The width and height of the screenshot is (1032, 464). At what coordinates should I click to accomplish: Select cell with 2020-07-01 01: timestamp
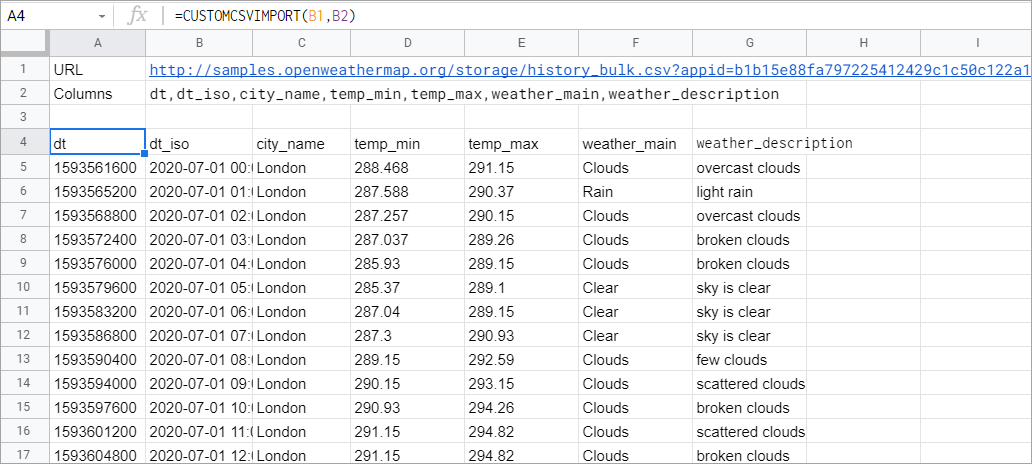pos(199,192)
